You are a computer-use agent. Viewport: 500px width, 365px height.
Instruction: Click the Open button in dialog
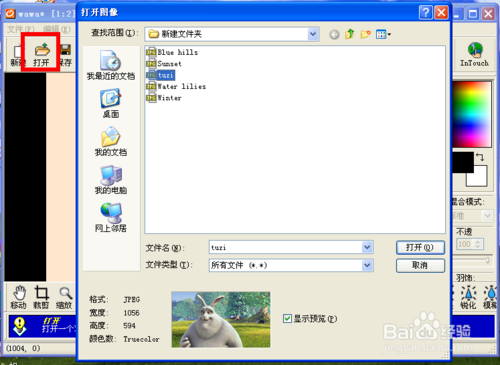point(420,247)
